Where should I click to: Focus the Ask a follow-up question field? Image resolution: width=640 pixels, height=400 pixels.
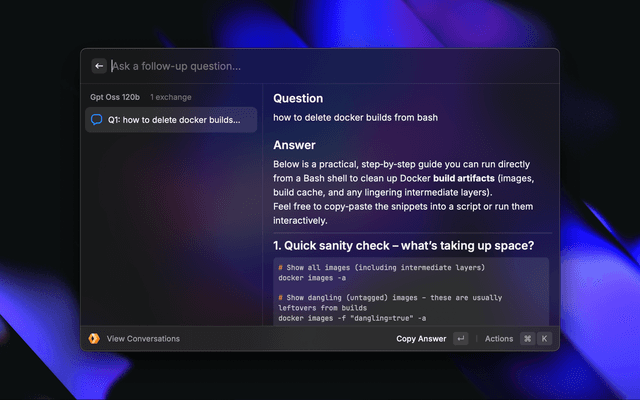pos(330,66)
